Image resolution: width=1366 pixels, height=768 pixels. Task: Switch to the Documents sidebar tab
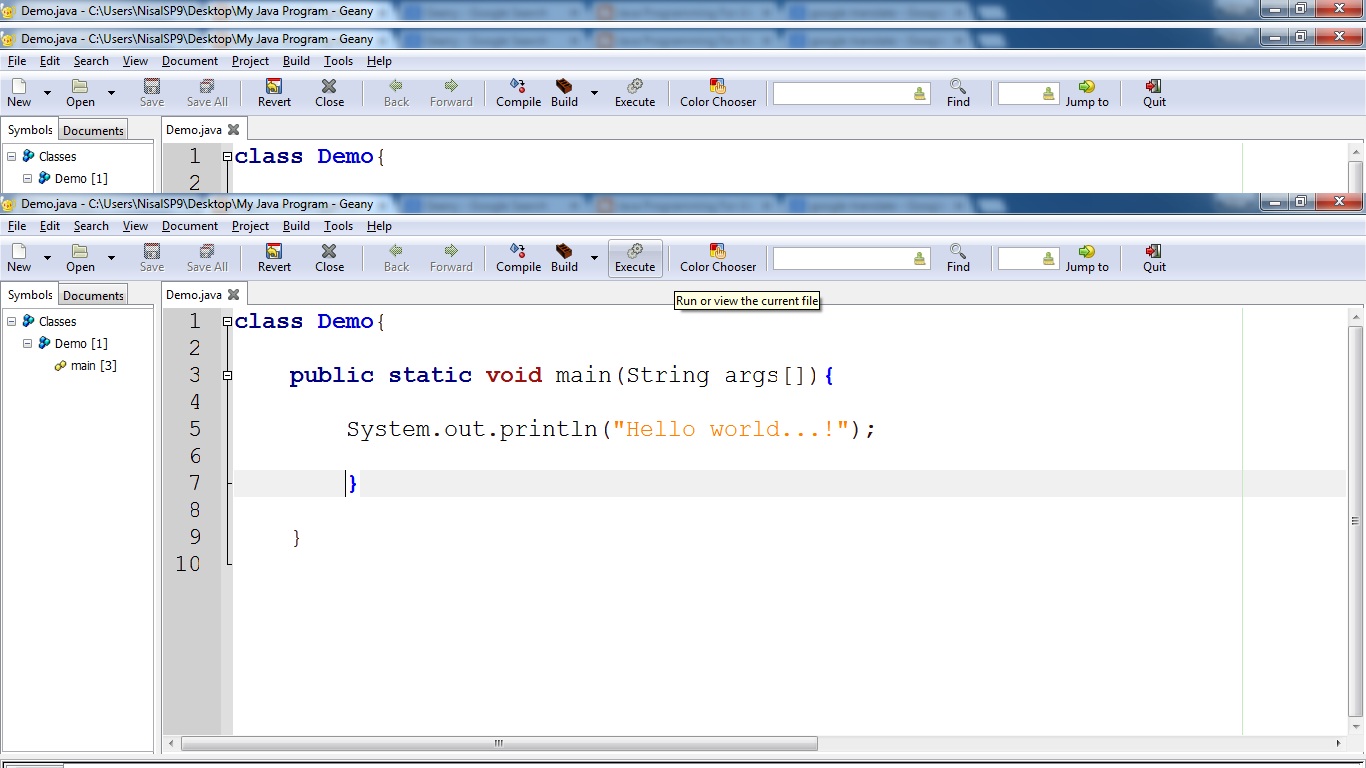tap(92, 295)
